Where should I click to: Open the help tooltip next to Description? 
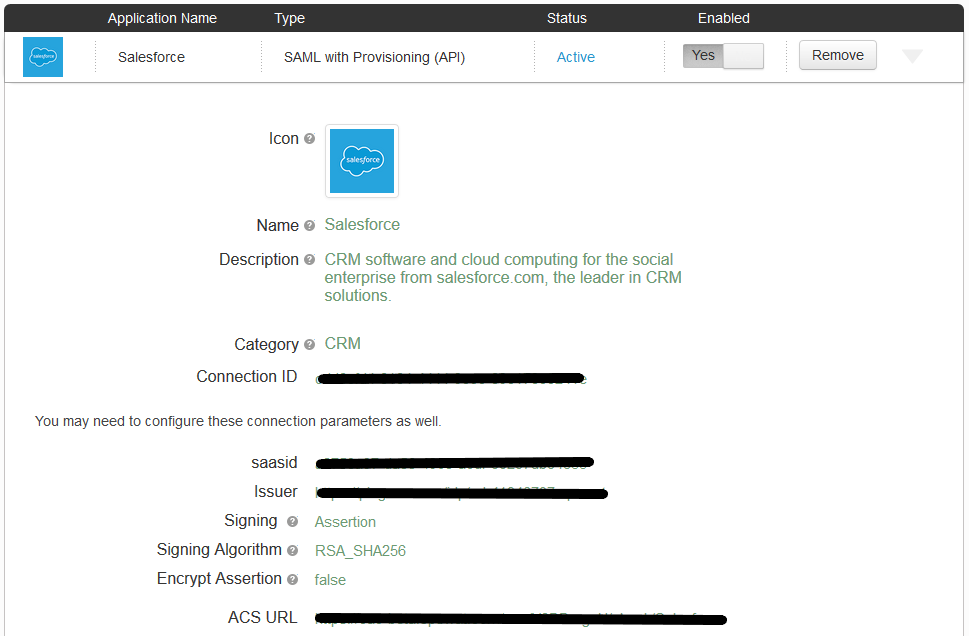tap(310, 260)
